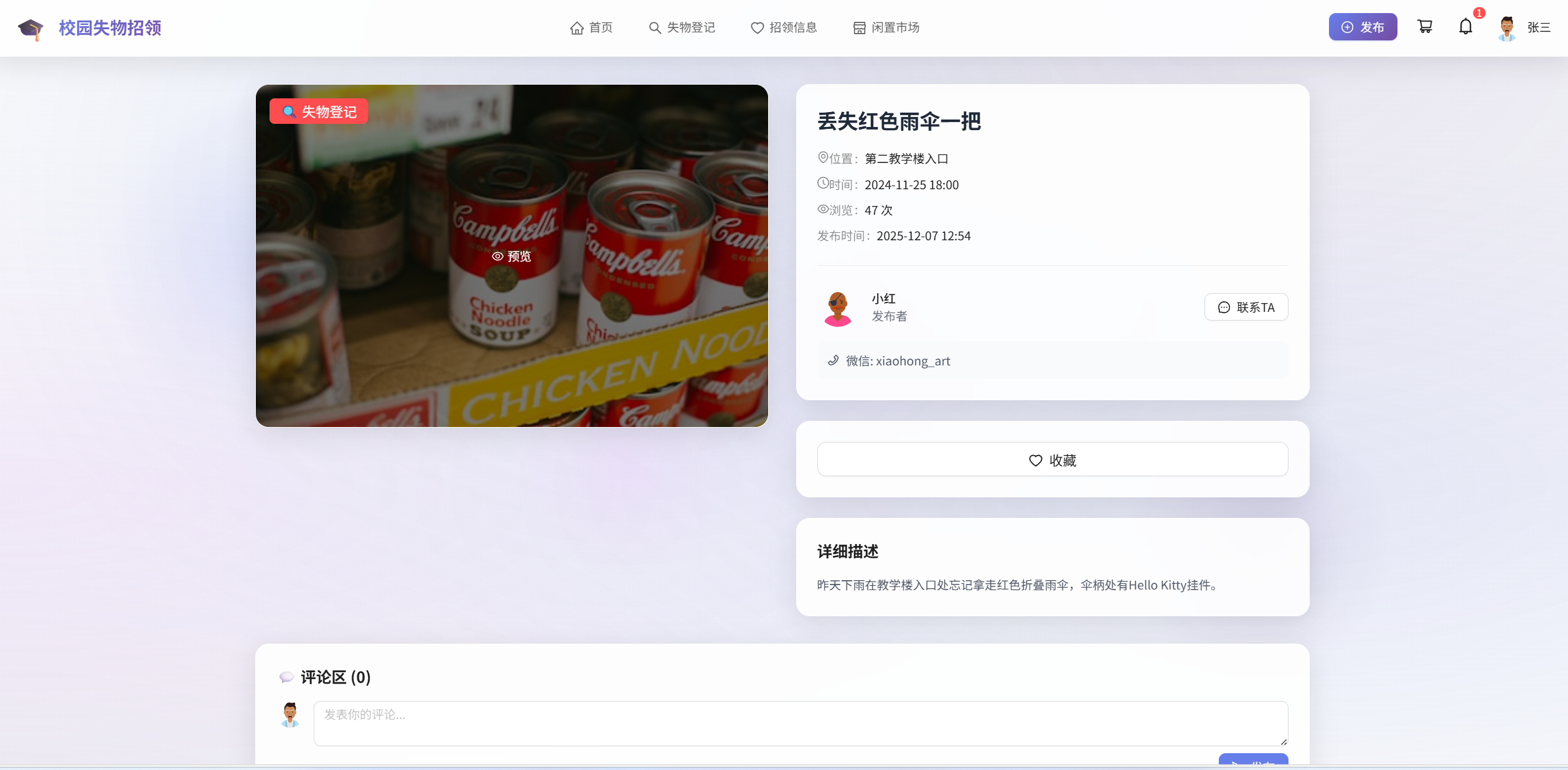Click the red notification badge

click(1479, 13)
